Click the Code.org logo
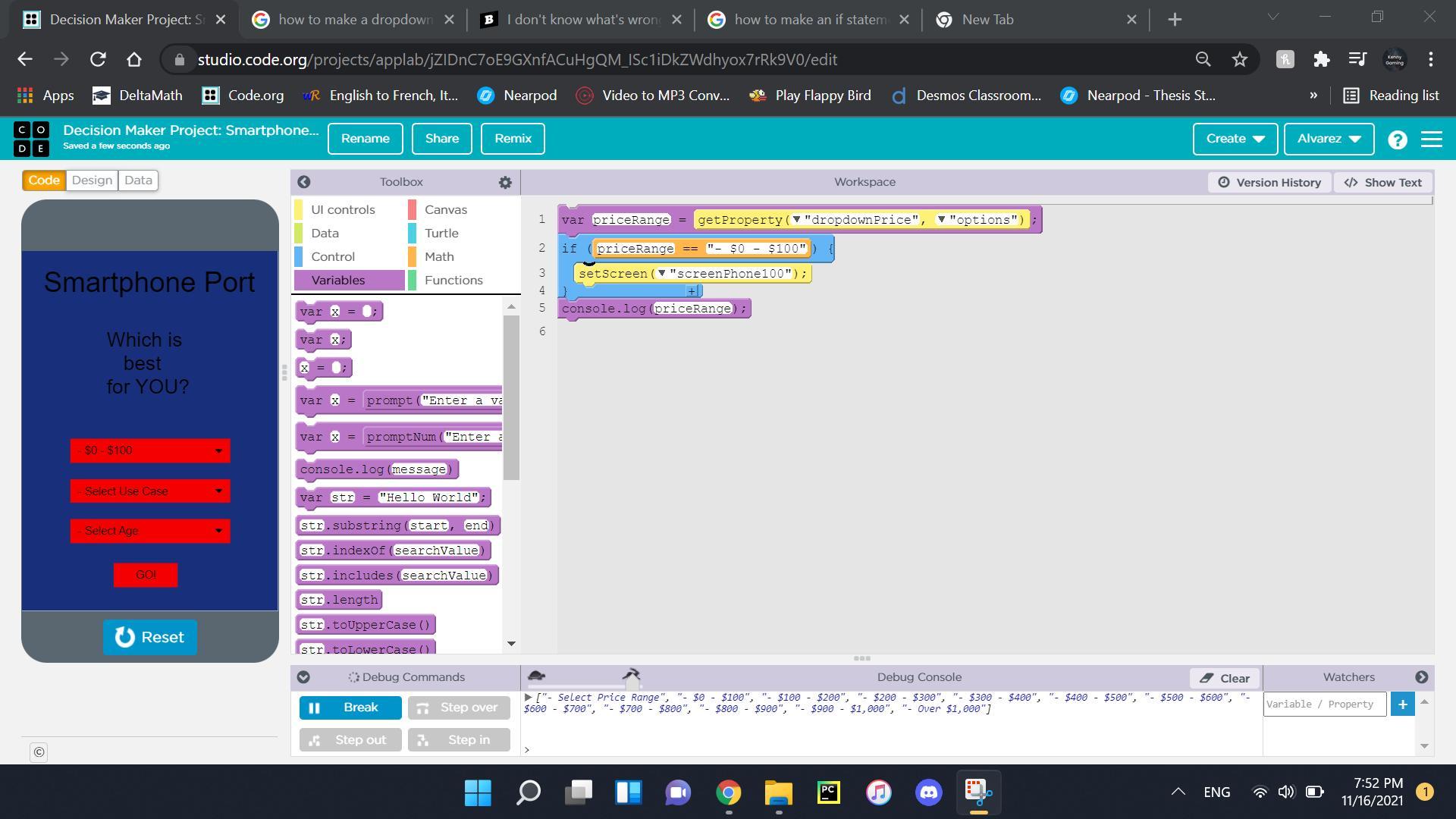1456x819 pixels. (x=32, y=139)
